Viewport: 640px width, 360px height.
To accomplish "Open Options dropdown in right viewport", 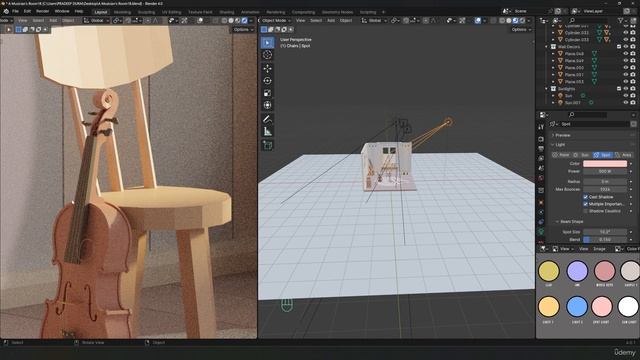I will (521, 29).
